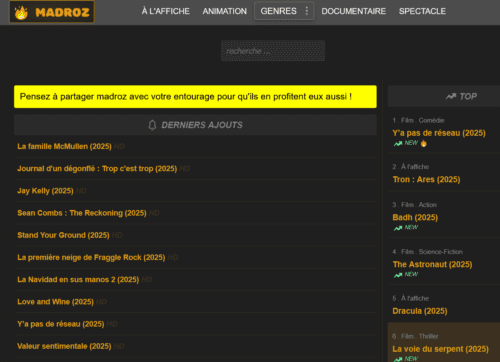Expand the GENRES three-dot dropdown icon

click(307, 11)
